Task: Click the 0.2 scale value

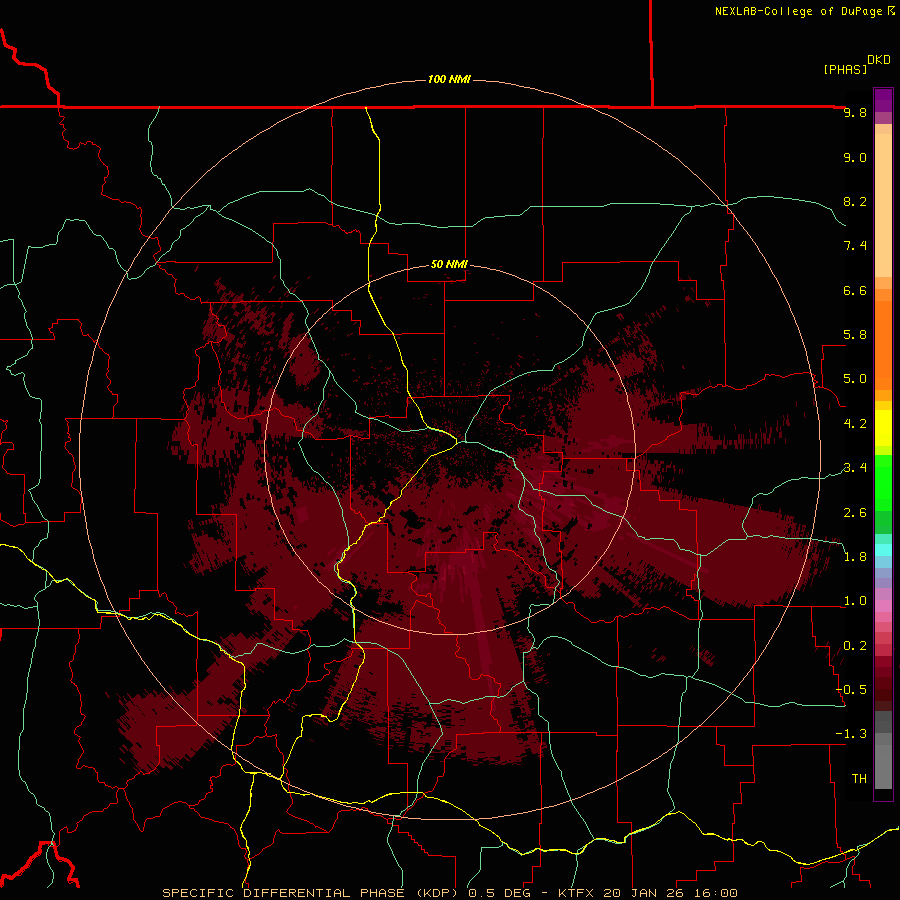Action: click(855, 645)
